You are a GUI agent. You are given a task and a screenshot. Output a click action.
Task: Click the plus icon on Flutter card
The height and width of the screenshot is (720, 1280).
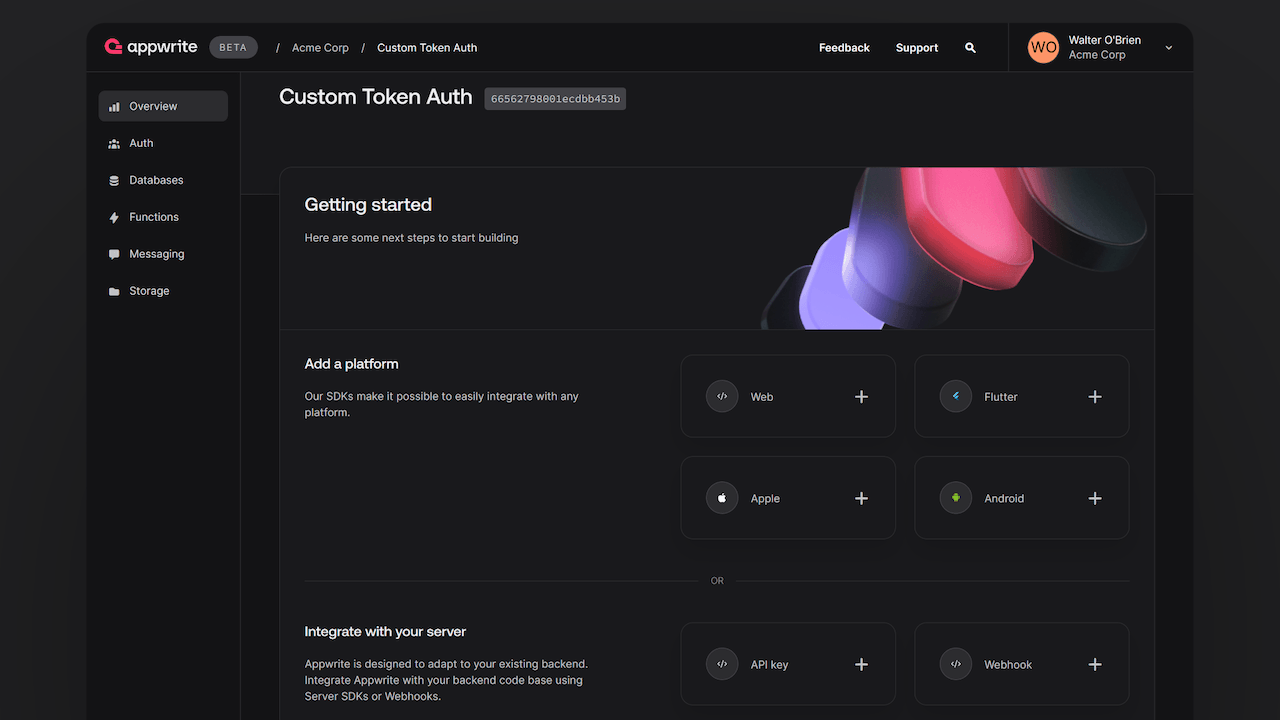[x=1095, y=397]
